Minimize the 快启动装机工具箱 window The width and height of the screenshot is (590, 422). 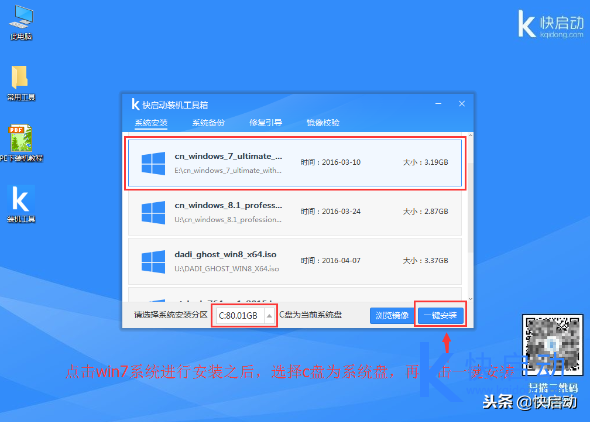438,104
